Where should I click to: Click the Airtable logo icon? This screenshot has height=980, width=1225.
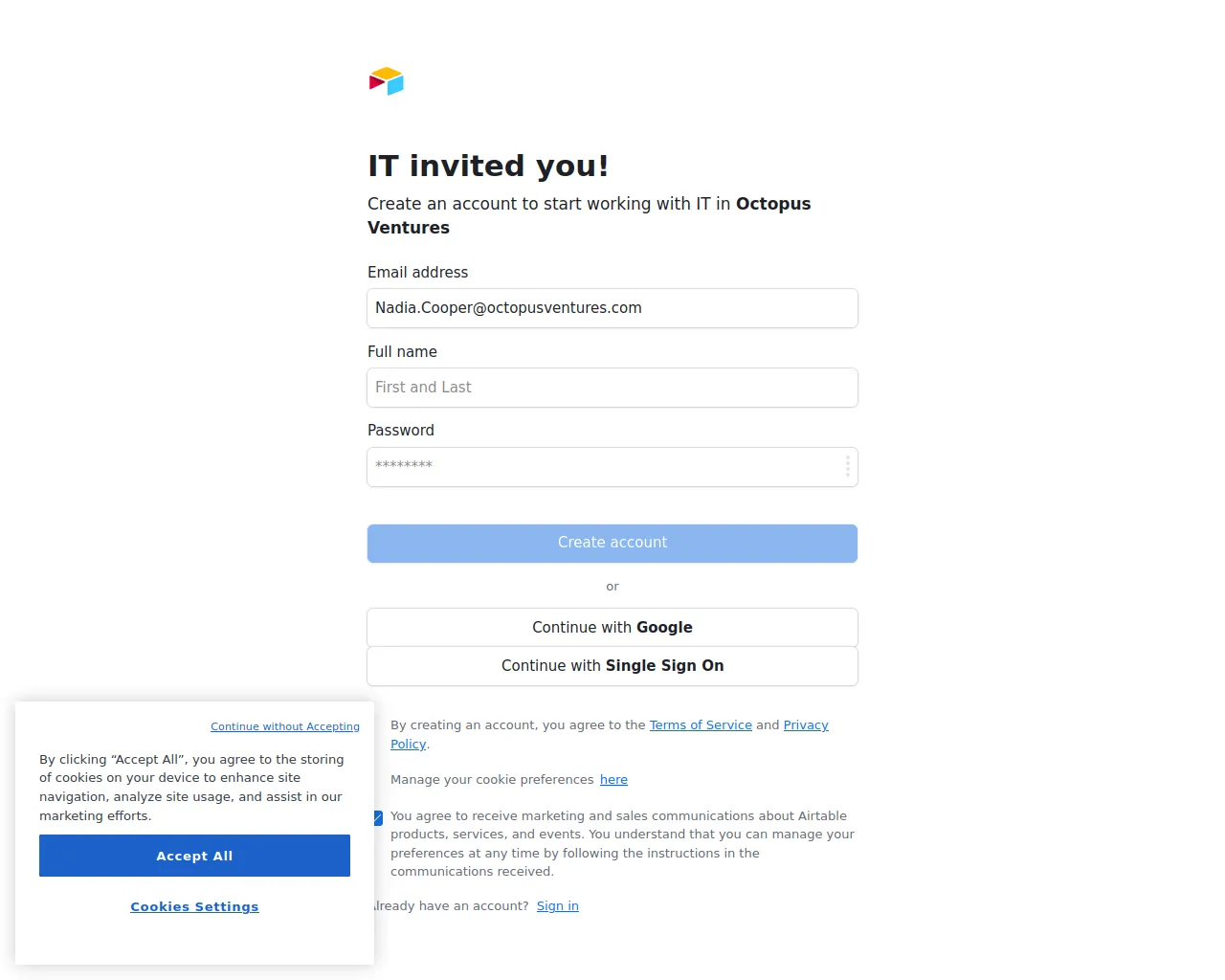(x=387, y=81)
